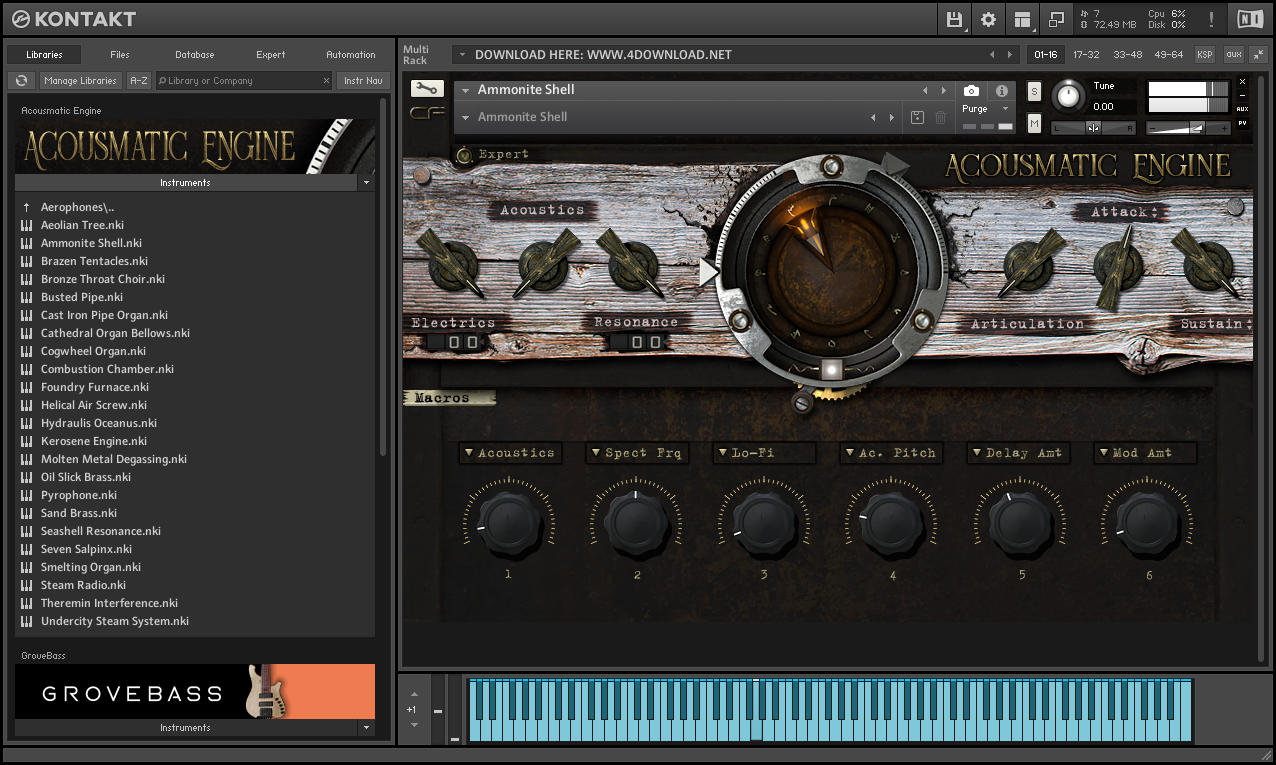
Task: Toggle the PV button on instrument header
Action: tap(1243, 123)
